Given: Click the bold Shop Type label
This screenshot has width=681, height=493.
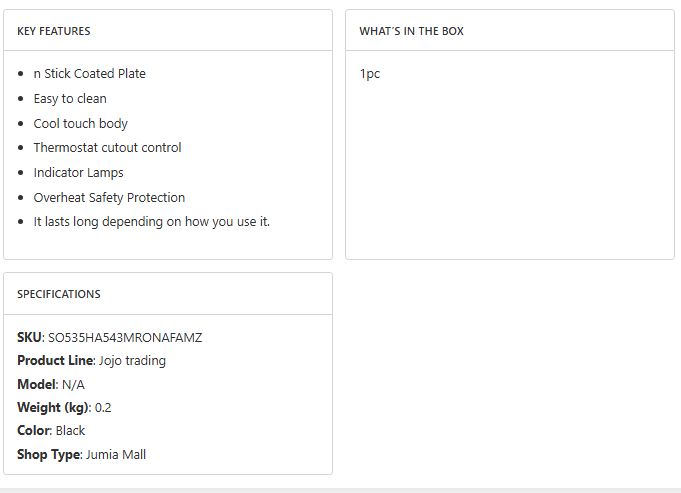Looking at the screenshot, I should (50, 454).
